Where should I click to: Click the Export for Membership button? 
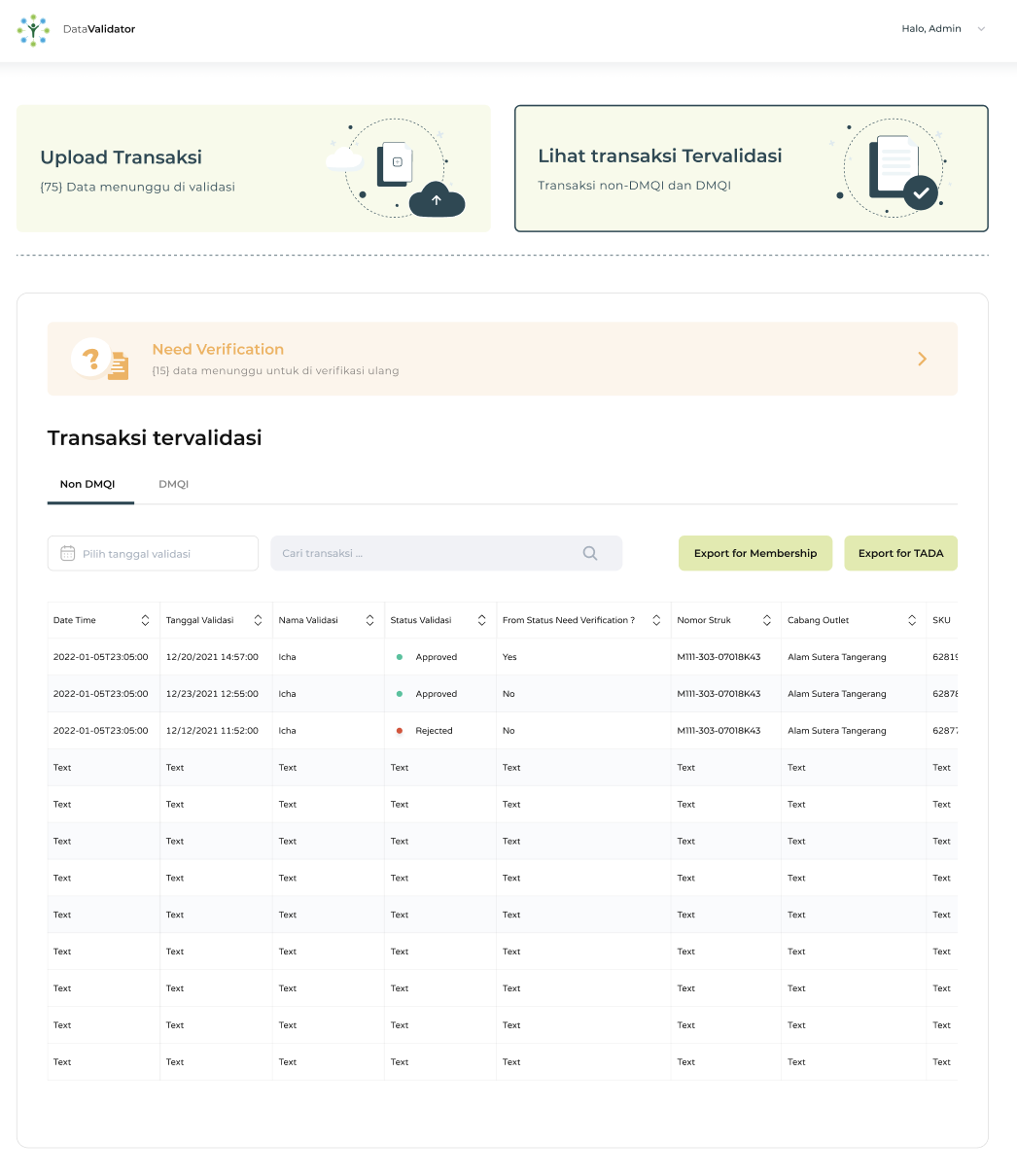[755, 553]
